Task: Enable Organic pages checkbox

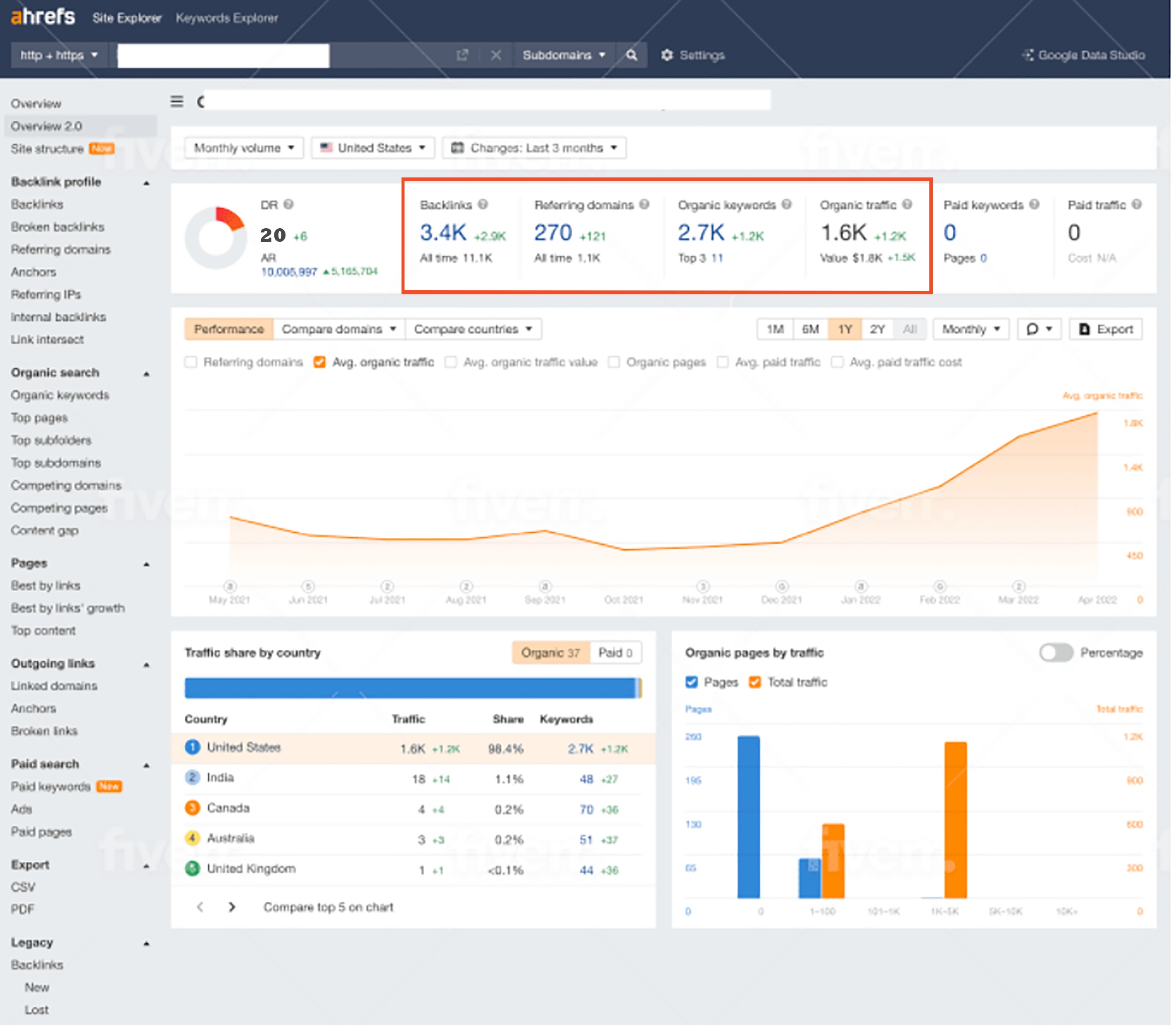Action: pos(614,362)
